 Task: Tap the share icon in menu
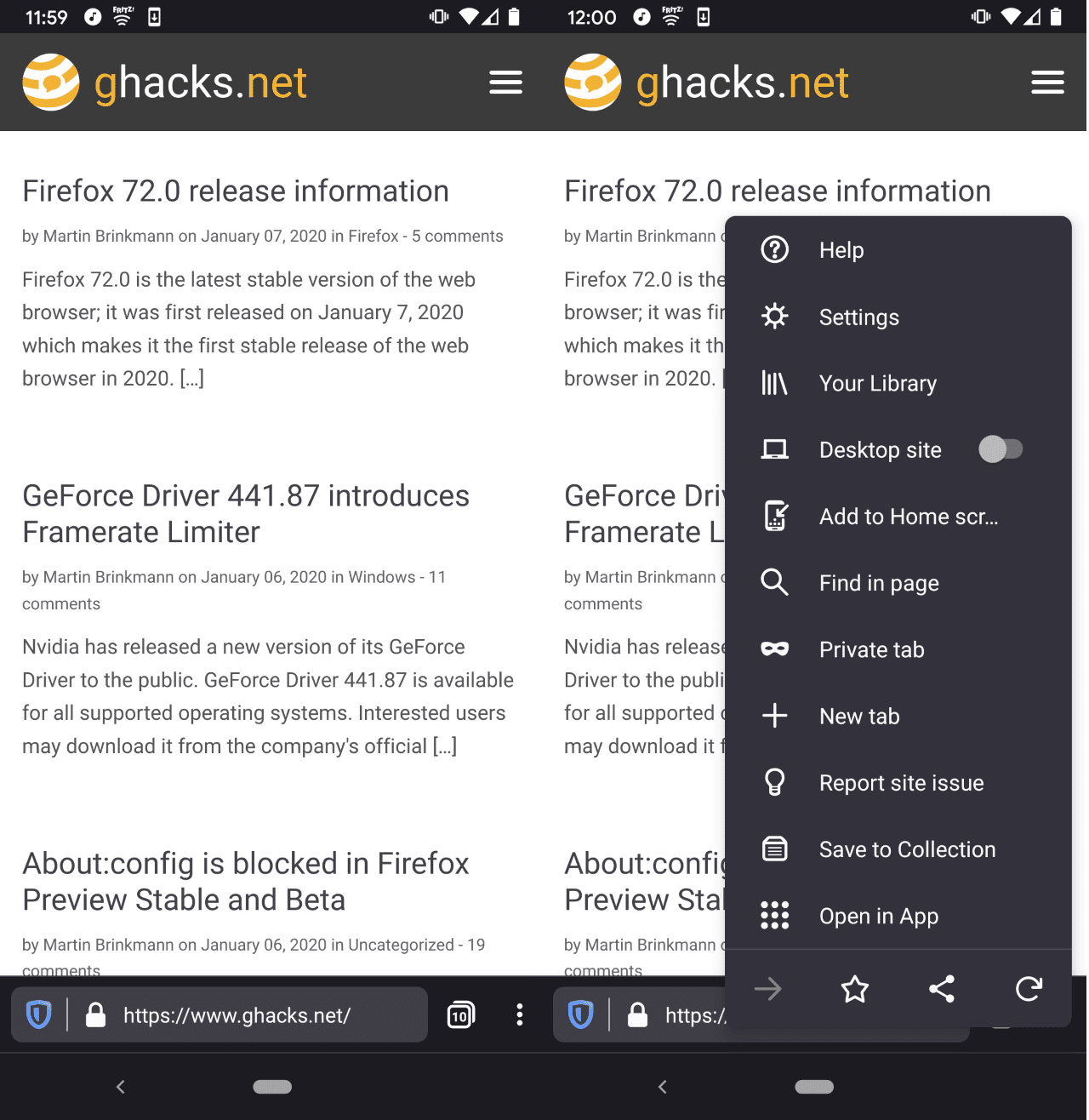[941, 989]
